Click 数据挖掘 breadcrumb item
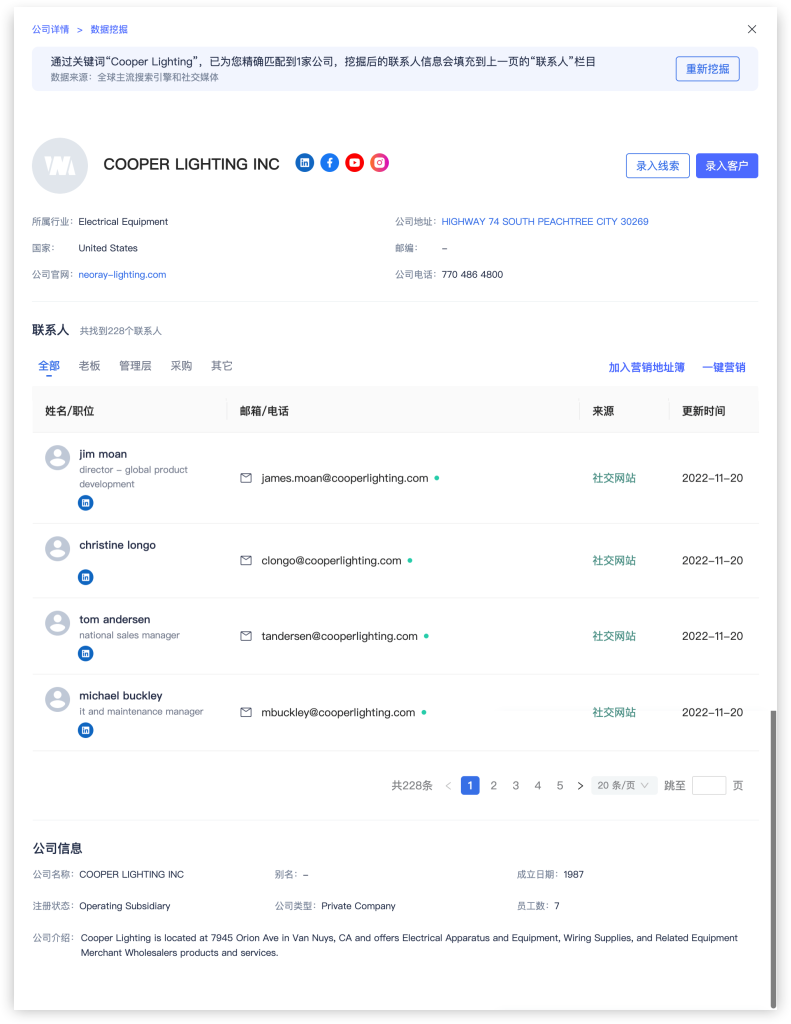 pyautogui.click(x=109, y=29)
